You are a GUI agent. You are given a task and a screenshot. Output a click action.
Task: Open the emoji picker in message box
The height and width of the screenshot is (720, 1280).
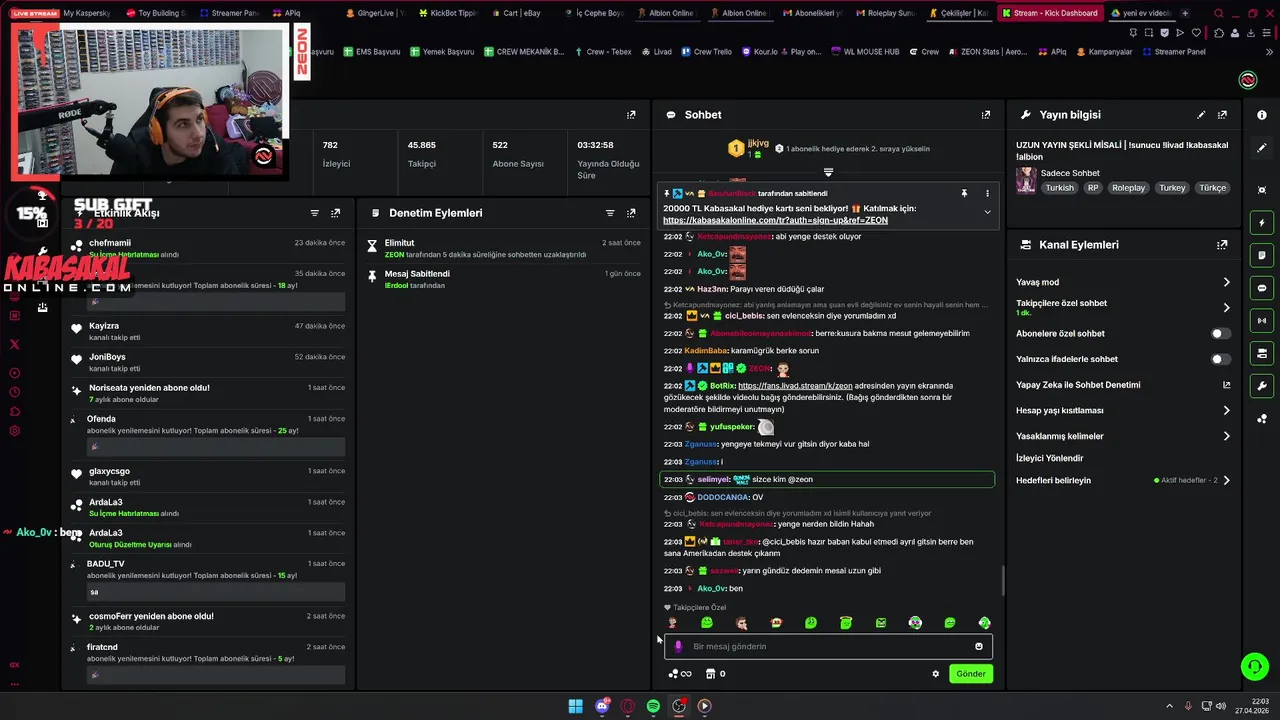tap(979, 646)
